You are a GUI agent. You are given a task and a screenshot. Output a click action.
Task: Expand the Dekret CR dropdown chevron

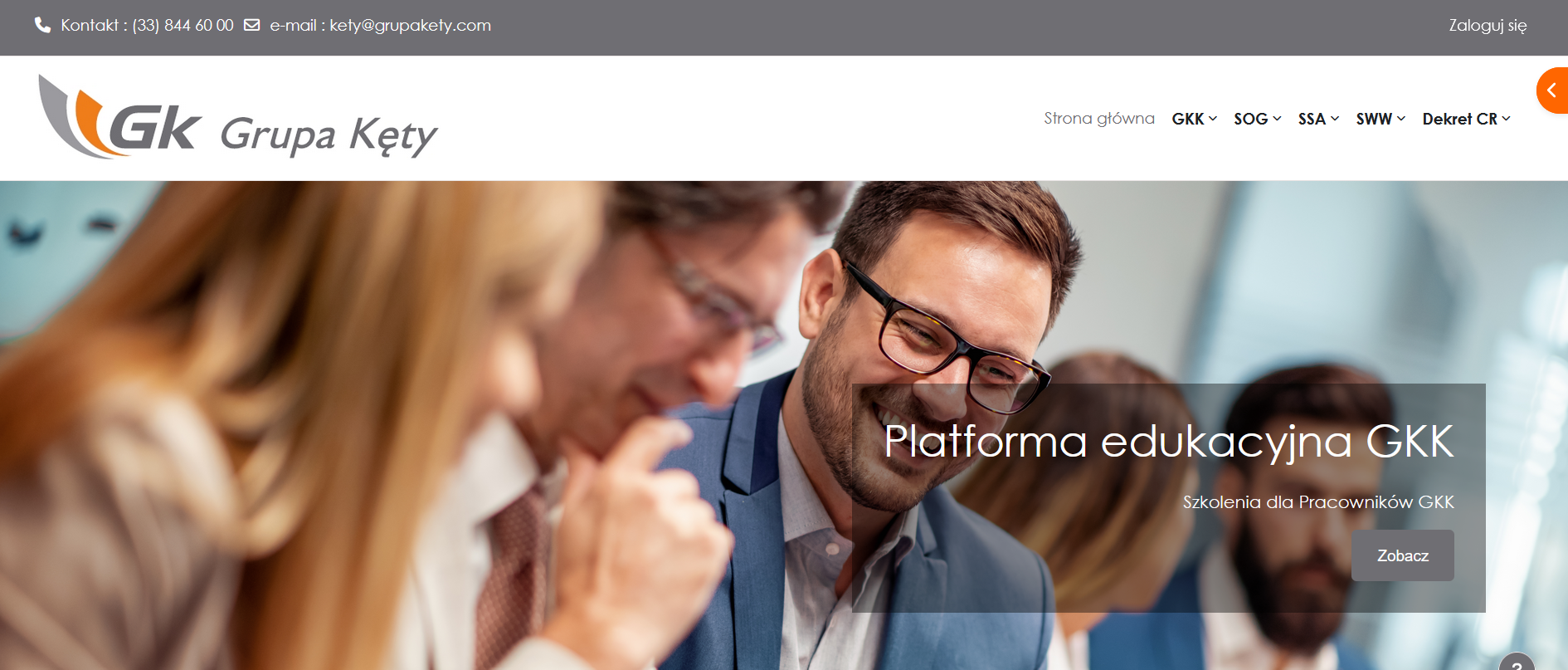coord(1506,119)
